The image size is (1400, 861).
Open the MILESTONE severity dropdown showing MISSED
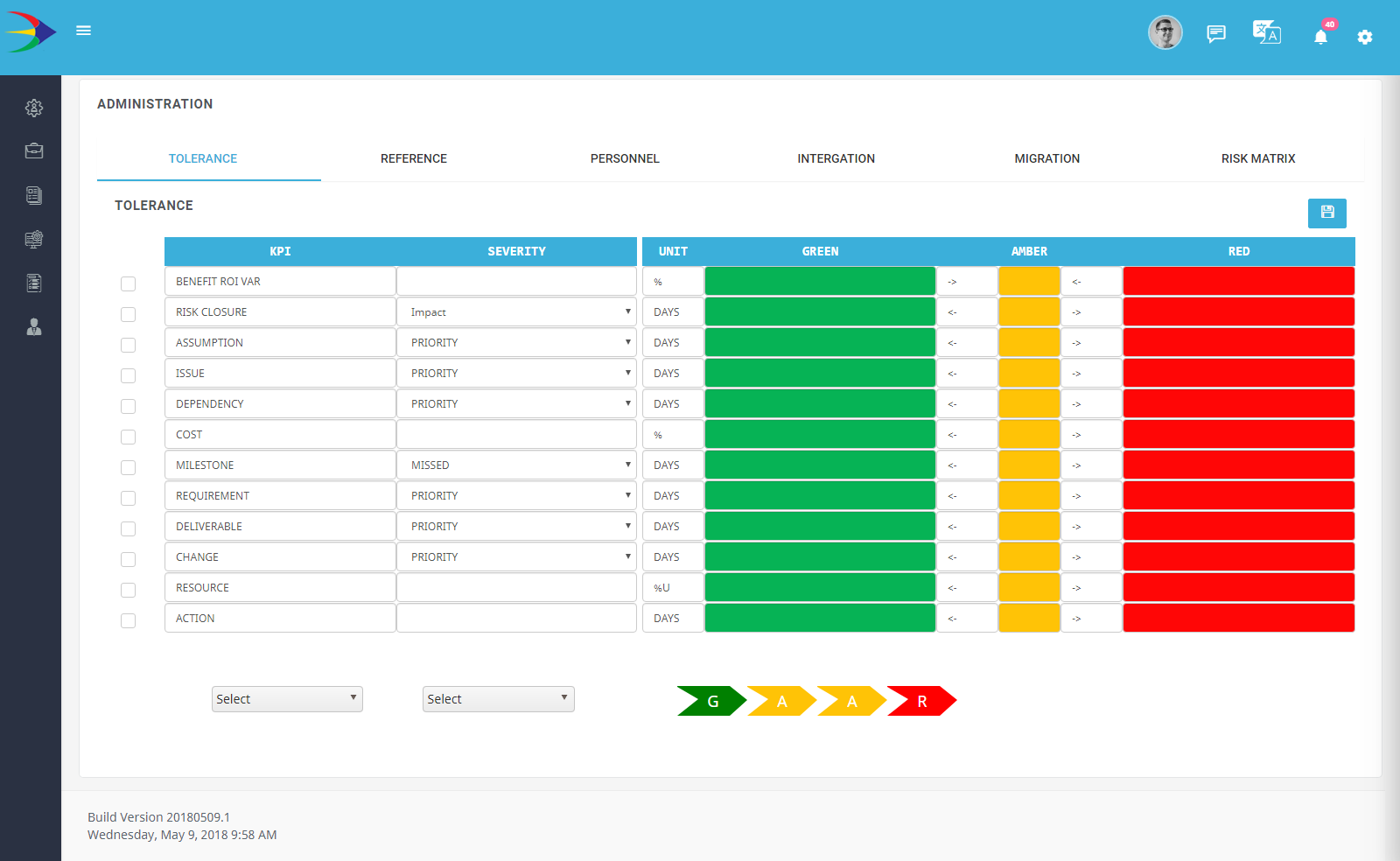tap(516, 465)
